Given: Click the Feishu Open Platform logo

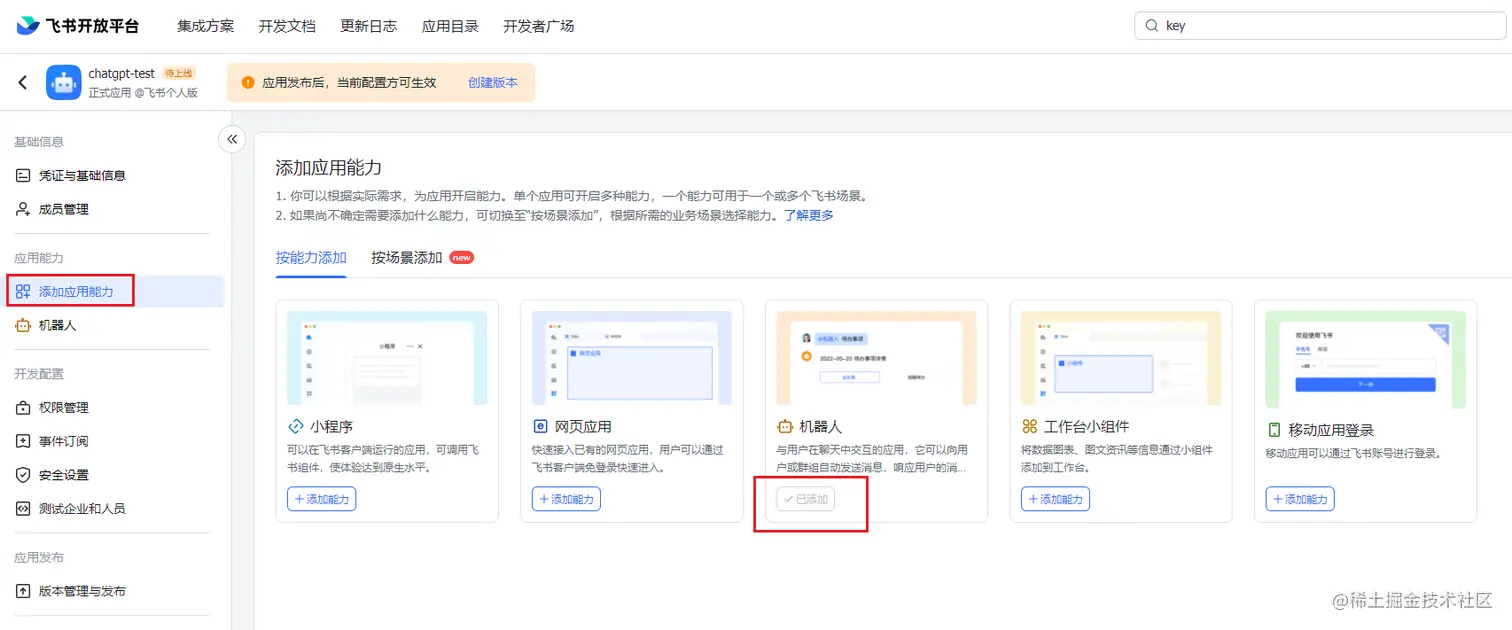Looking at the screenshot, I should [x=77, y=26].
